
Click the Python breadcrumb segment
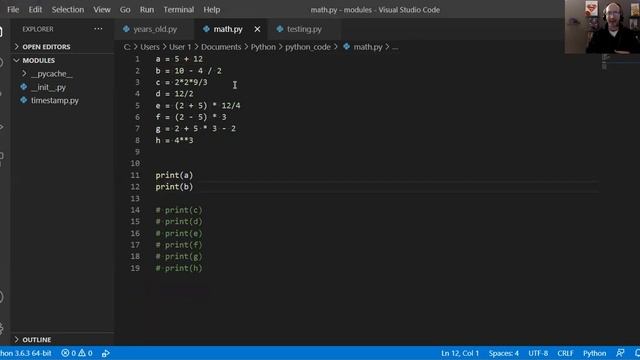[x=263, y=47]
